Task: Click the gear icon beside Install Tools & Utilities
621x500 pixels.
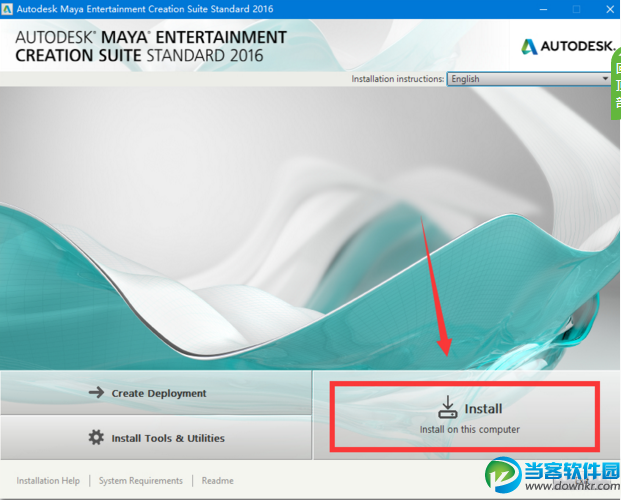Action: tap(96, 437)
